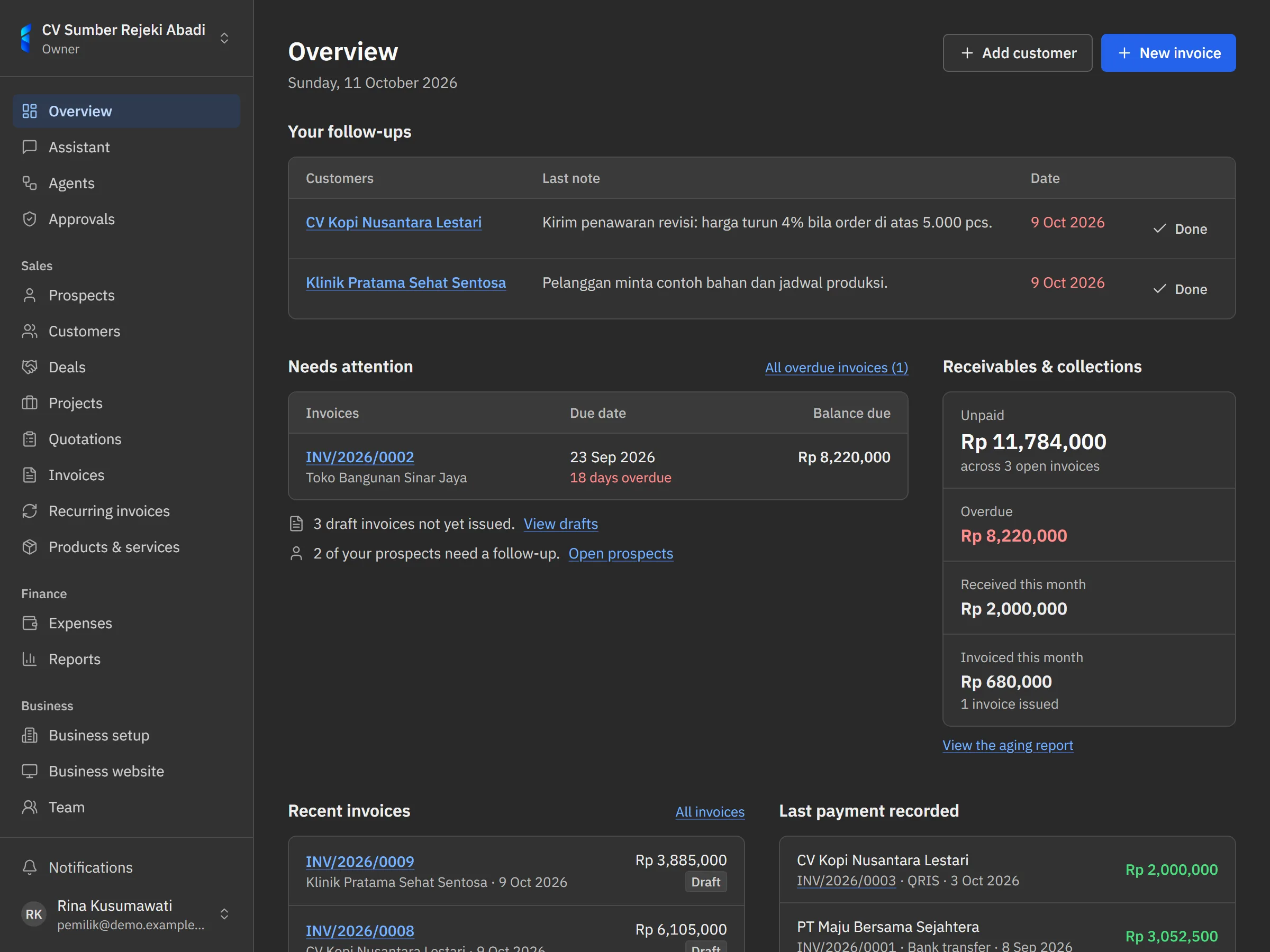1270x952 pixels.
Task: Open the Klinik Pratama Sehat Sentosa customer link
Action: coord(406,283)
